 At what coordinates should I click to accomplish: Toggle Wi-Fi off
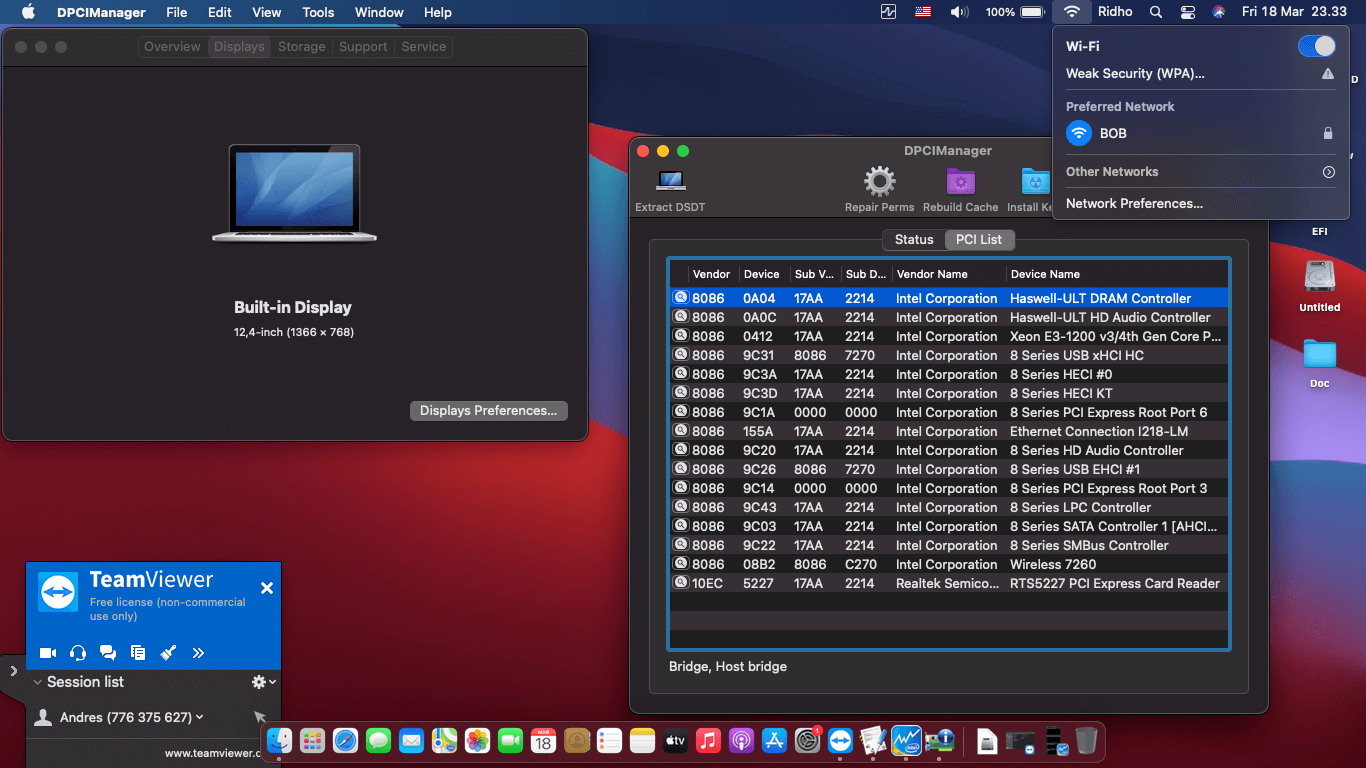click(1316, 45)
